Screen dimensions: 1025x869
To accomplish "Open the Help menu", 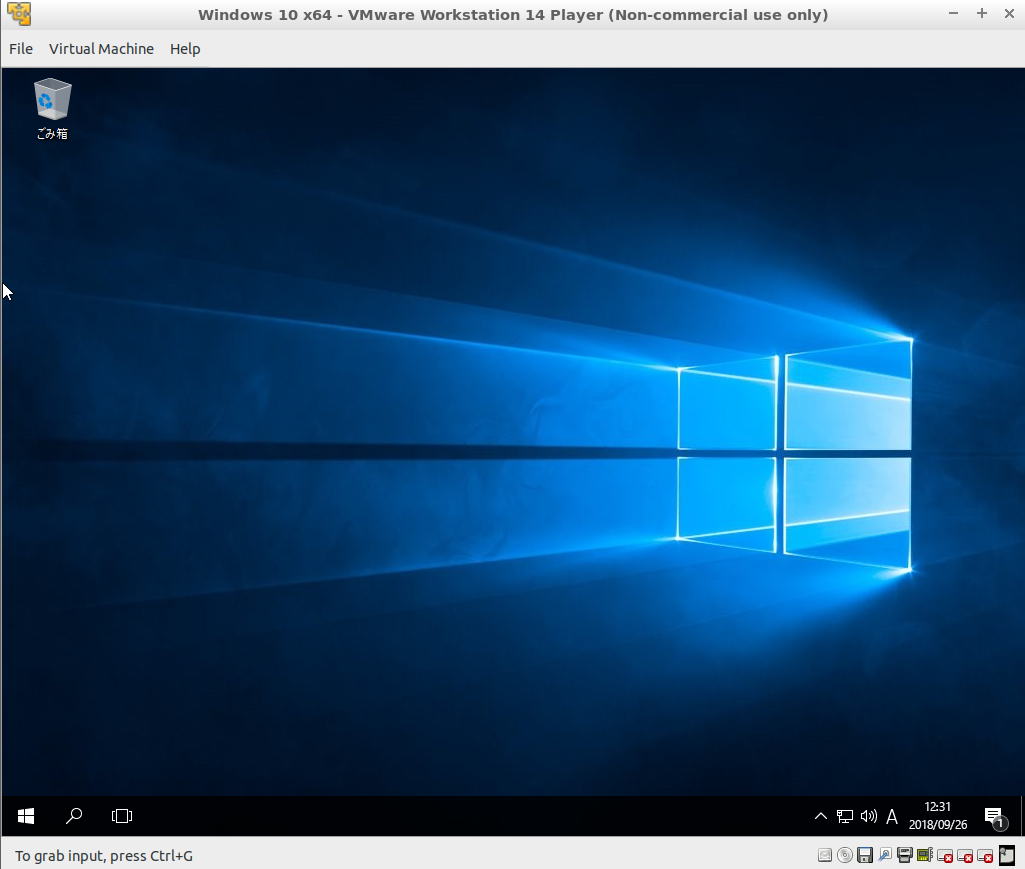I will [x=185, y=49].
